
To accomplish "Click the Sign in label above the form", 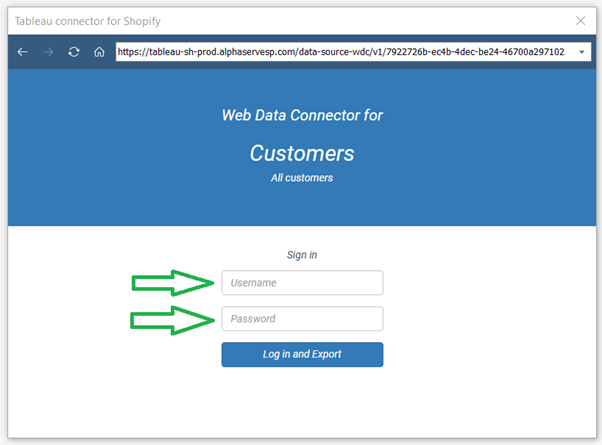I will (302, 255).
